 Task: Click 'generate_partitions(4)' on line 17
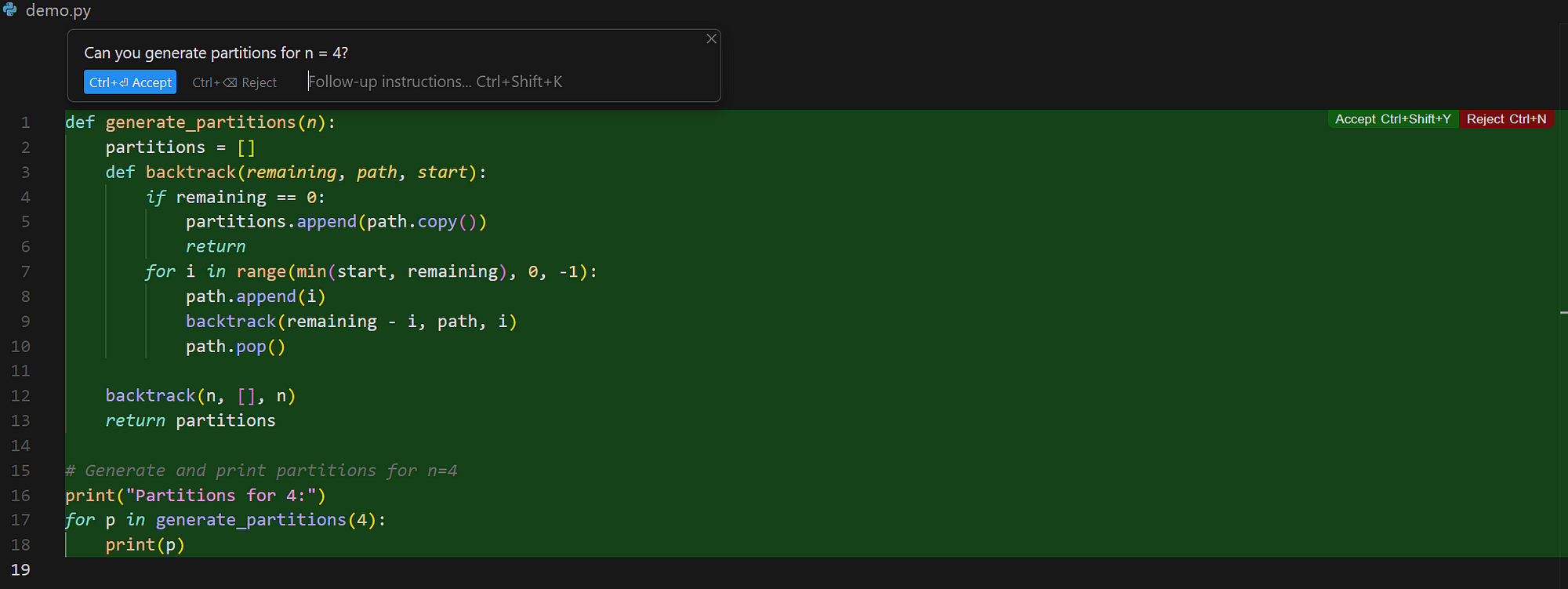coord(266,520)
